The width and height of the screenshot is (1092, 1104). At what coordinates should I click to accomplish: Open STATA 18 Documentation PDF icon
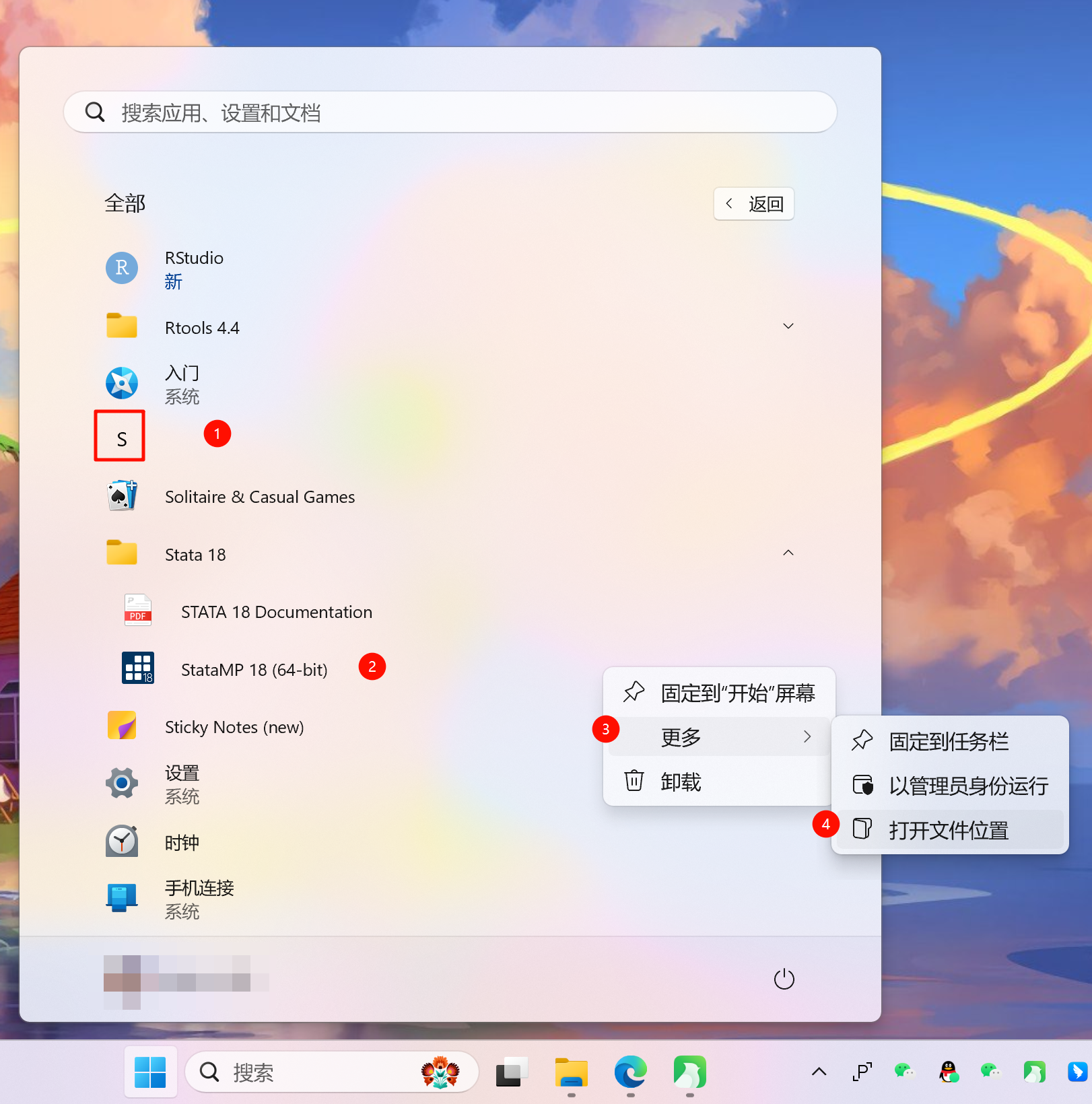(x=138, y=611)
